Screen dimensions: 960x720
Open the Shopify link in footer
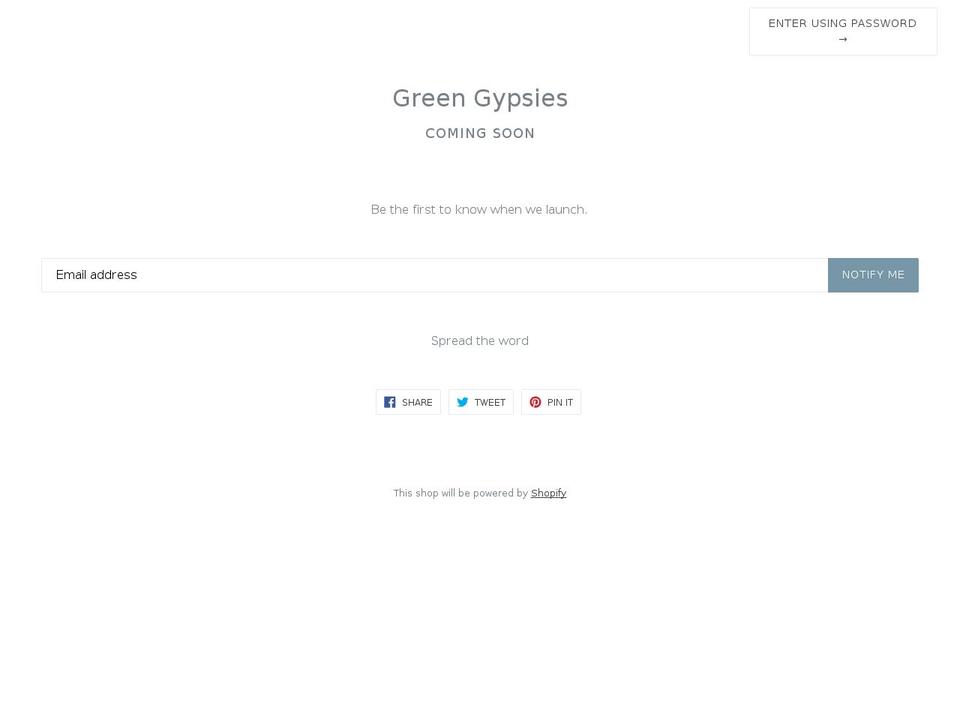[549, 493]
